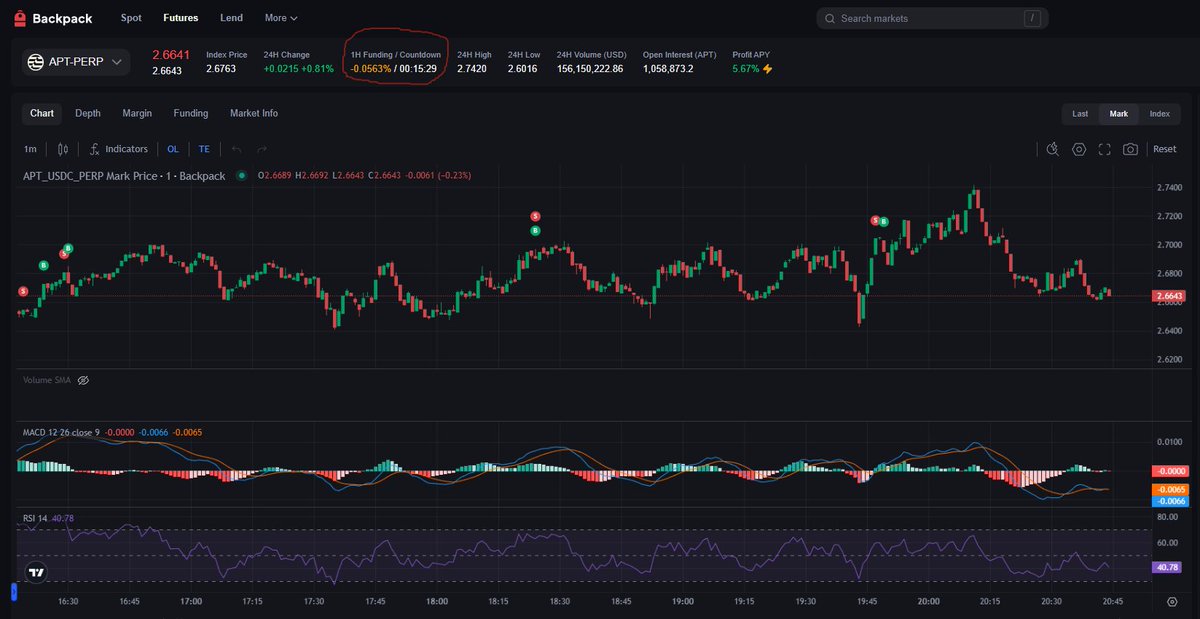Click the RSI 80.00 axis label
Image resolution: width=1200 pixels, height=619 pixels.
coord(1166,518)
